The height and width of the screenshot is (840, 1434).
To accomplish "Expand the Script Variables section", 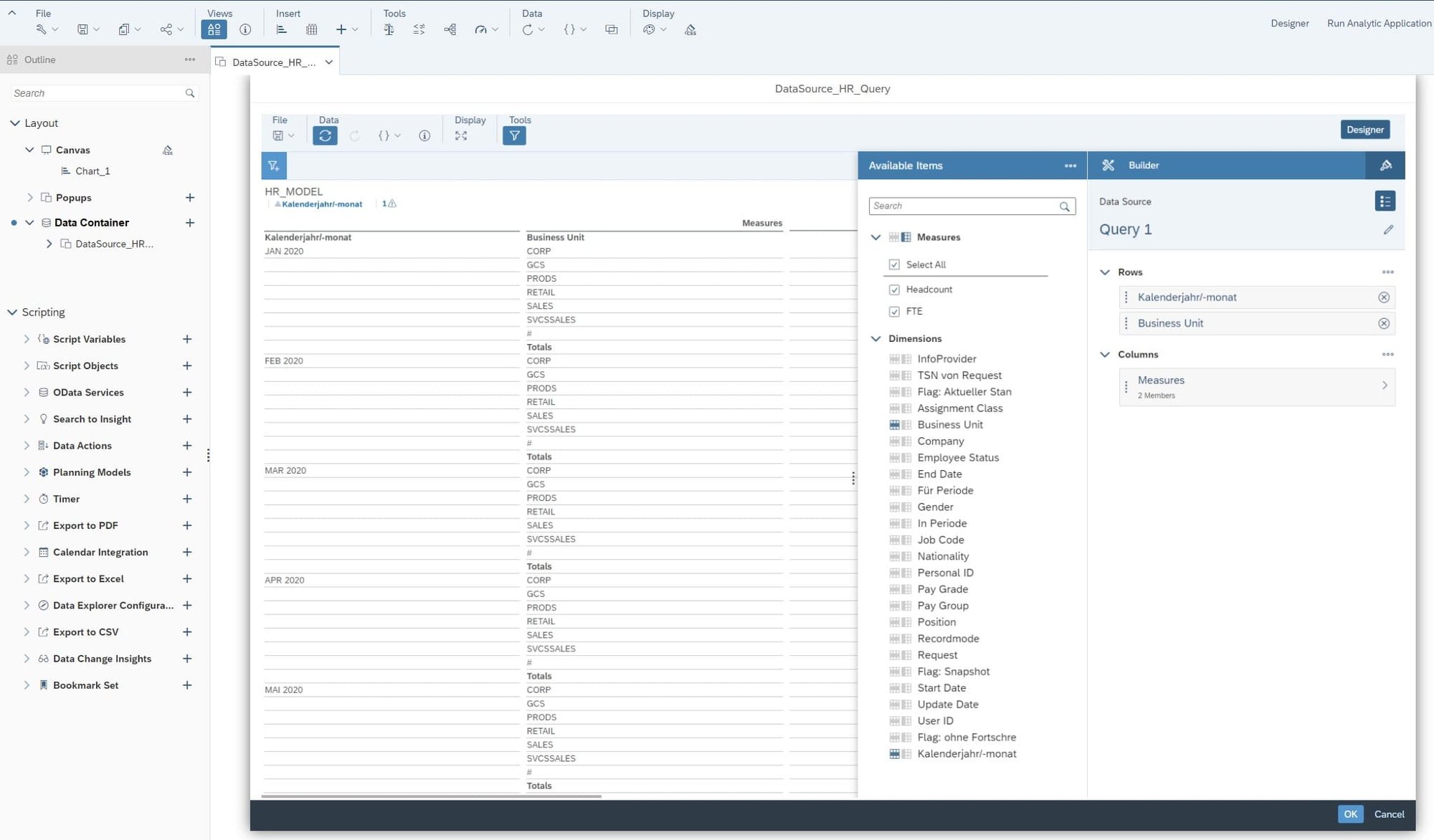I will point(27,338).
